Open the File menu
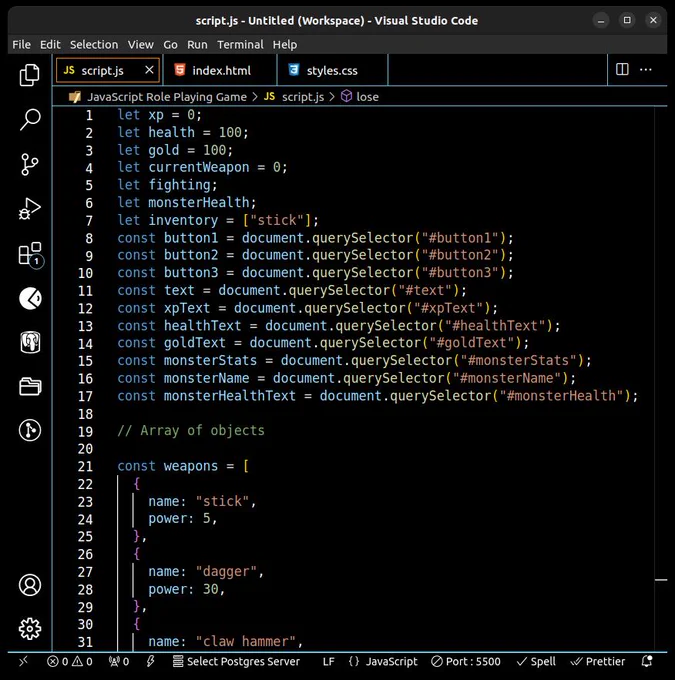 [21, 44]
